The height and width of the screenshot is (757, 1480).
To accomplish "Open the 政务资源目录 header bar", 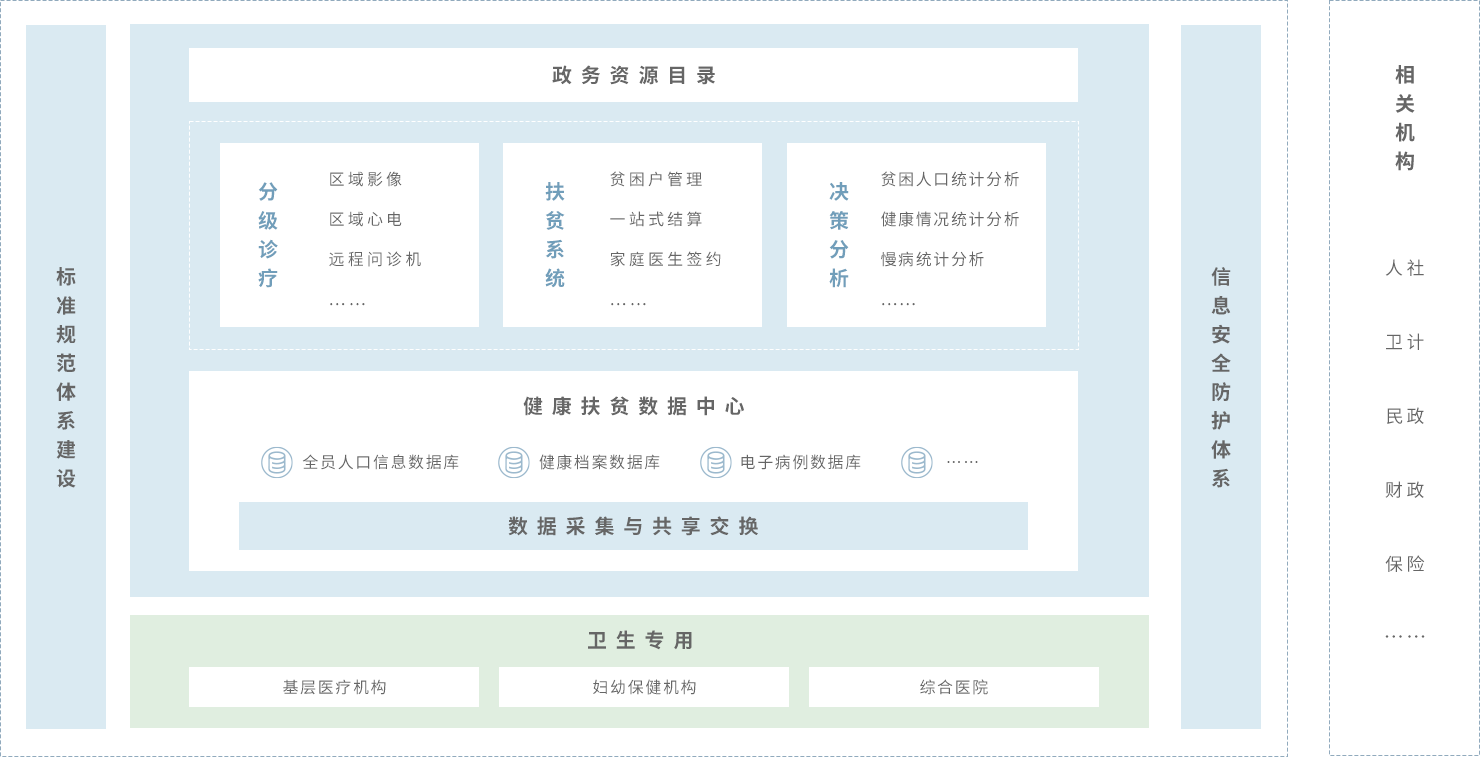I will (633, 75).
